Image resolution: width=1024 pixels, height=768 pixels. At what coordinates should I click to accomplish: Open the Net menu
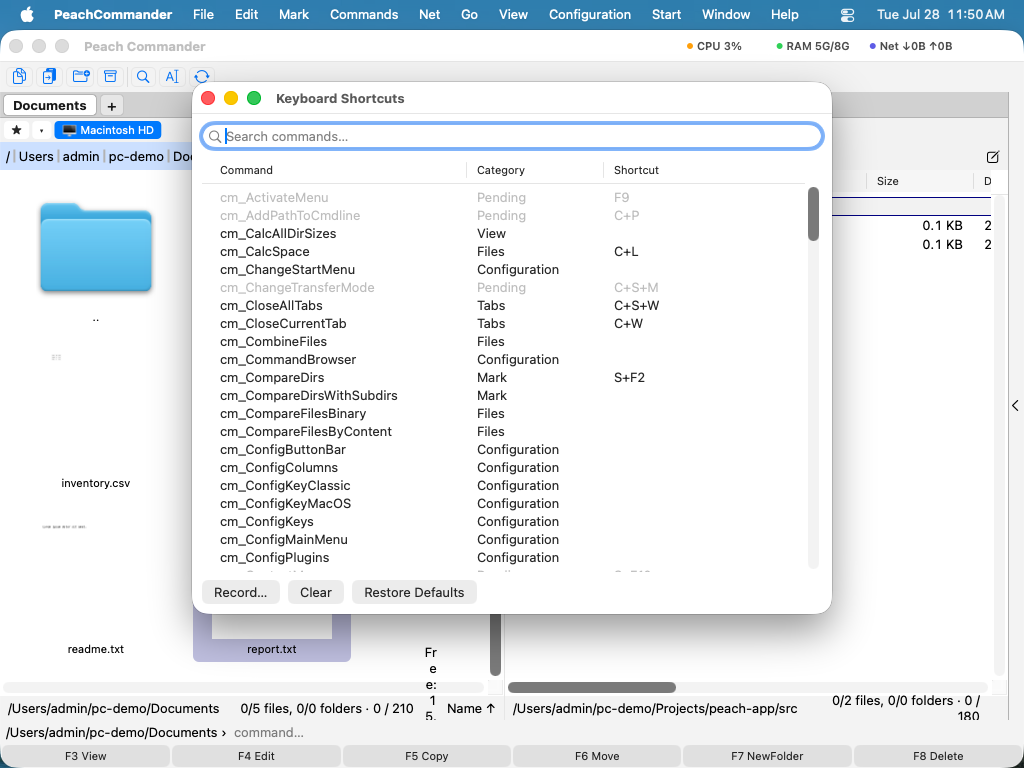430,14
